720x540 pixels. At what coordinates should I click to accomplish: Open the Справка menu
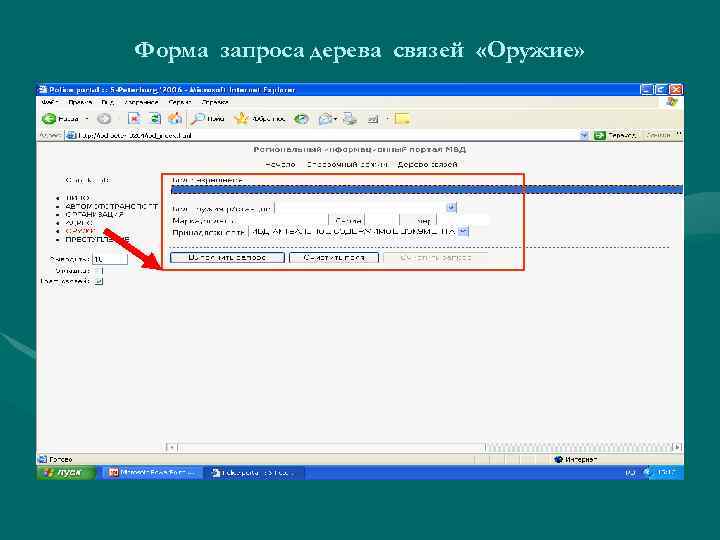(215, 102)
